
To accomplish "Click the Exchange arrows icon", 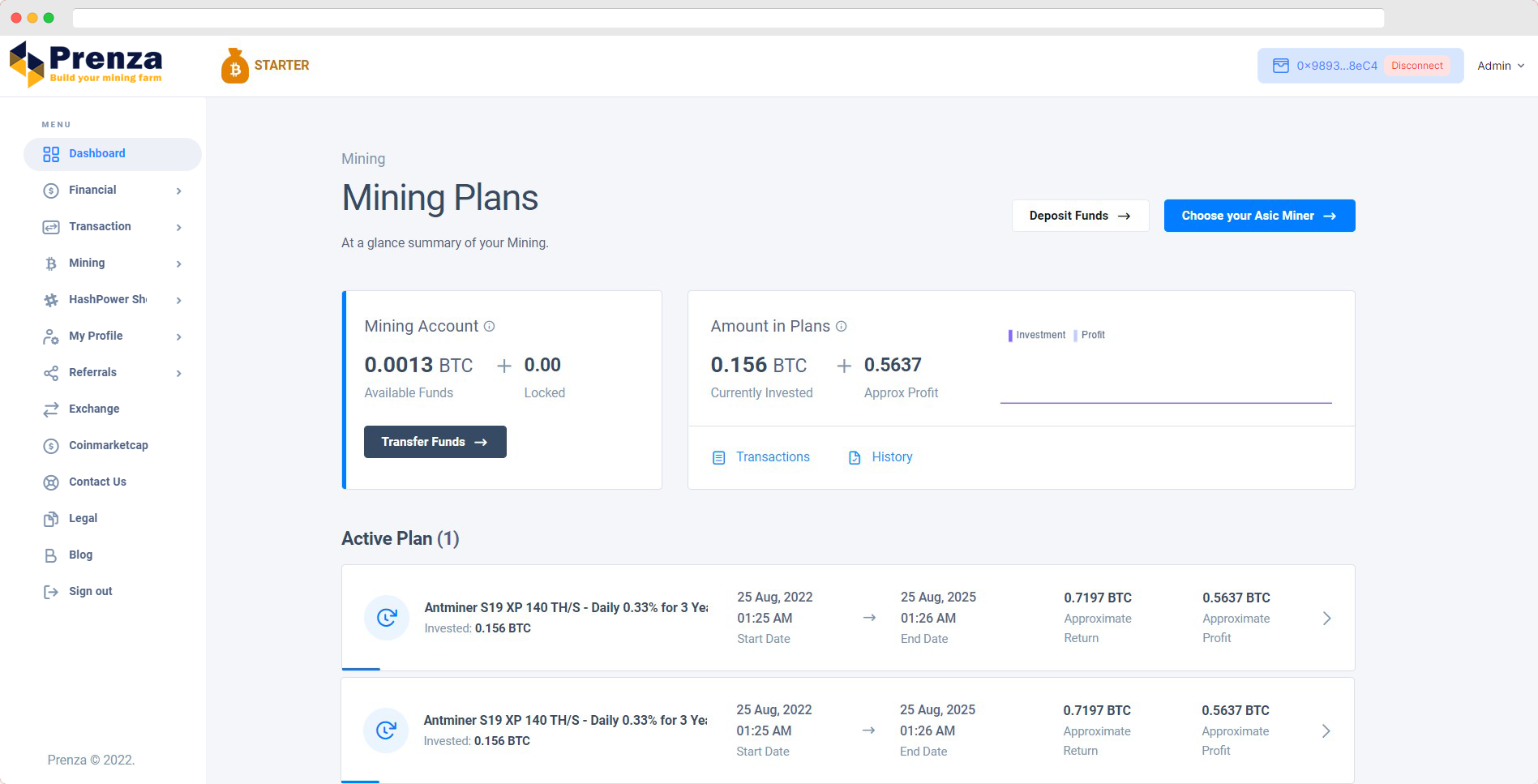I will pos(50,409).
